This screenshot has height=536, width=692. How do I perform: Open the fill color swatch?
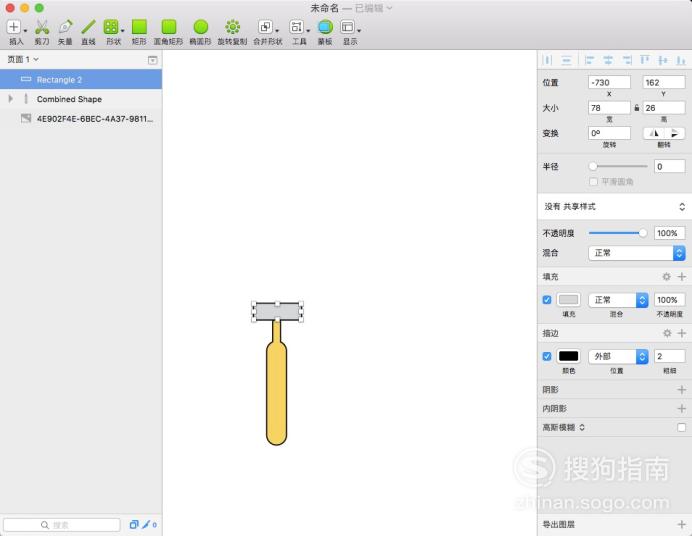click(x=568, y=300)
